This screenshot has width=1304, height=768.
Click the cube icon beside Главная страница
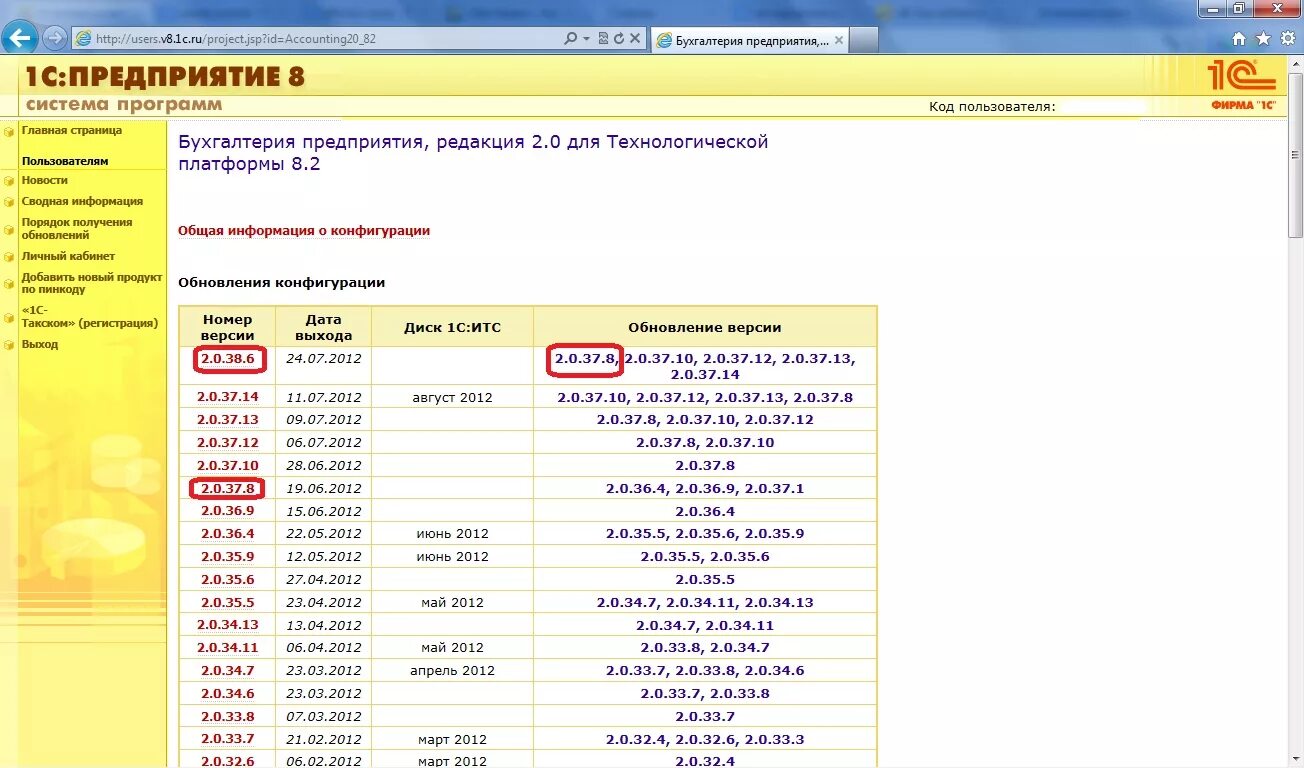(9, 131)
